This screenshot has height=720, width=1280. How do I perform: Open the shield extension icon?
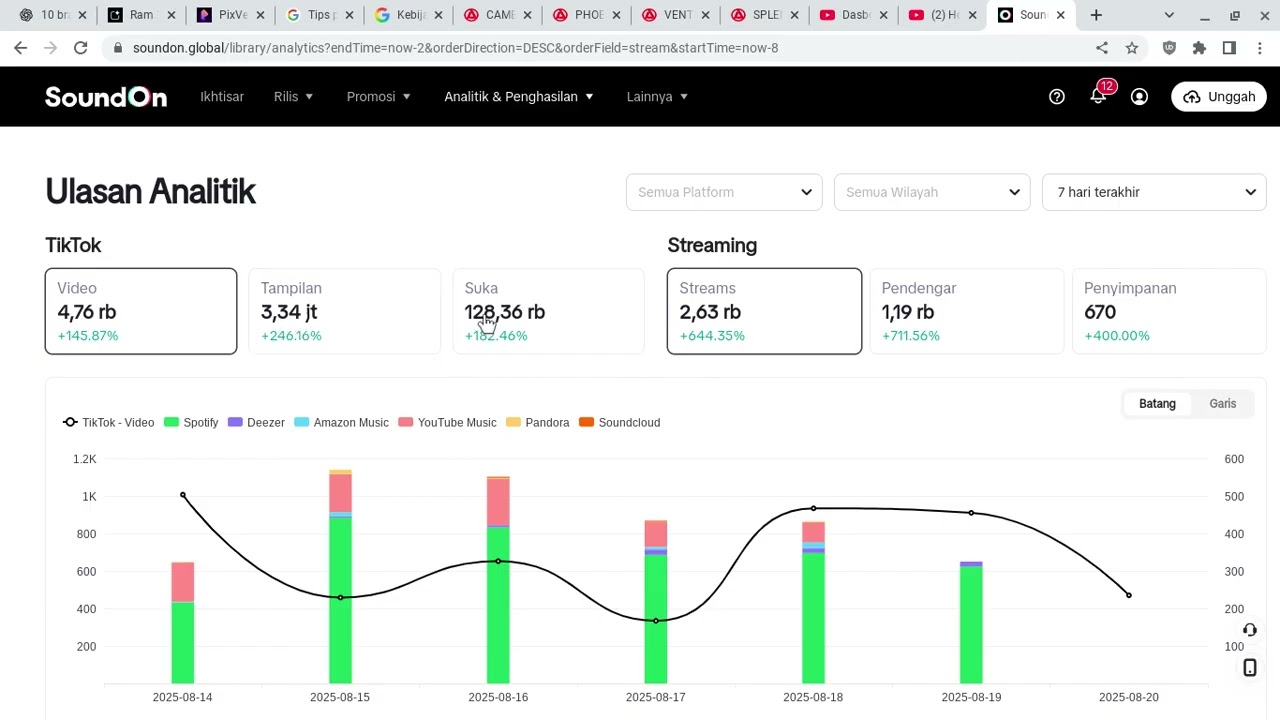click(1169, 48)
